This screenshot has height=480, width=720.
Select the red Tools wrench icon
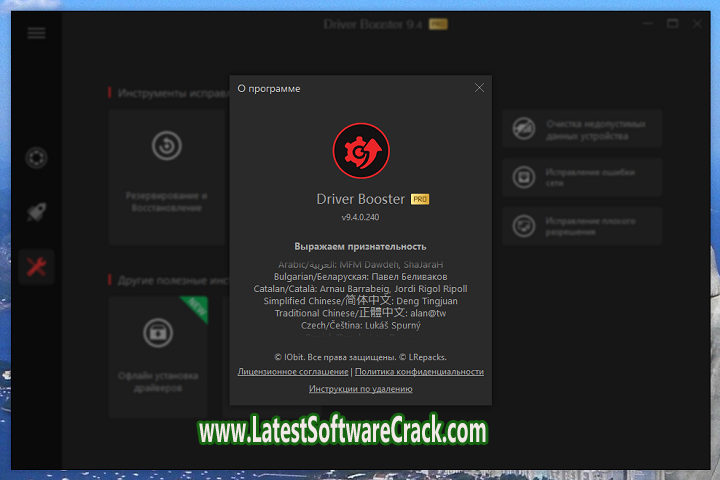(37, 266)
